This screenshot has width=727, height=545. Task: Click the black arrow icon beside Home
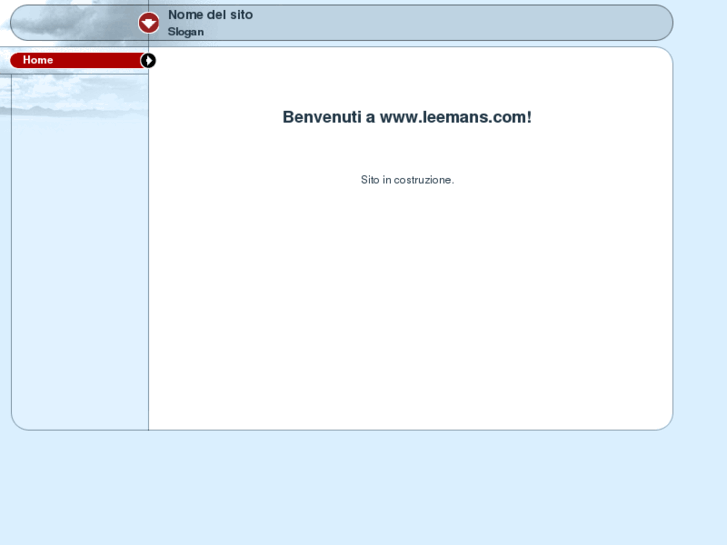click(148, 60)
